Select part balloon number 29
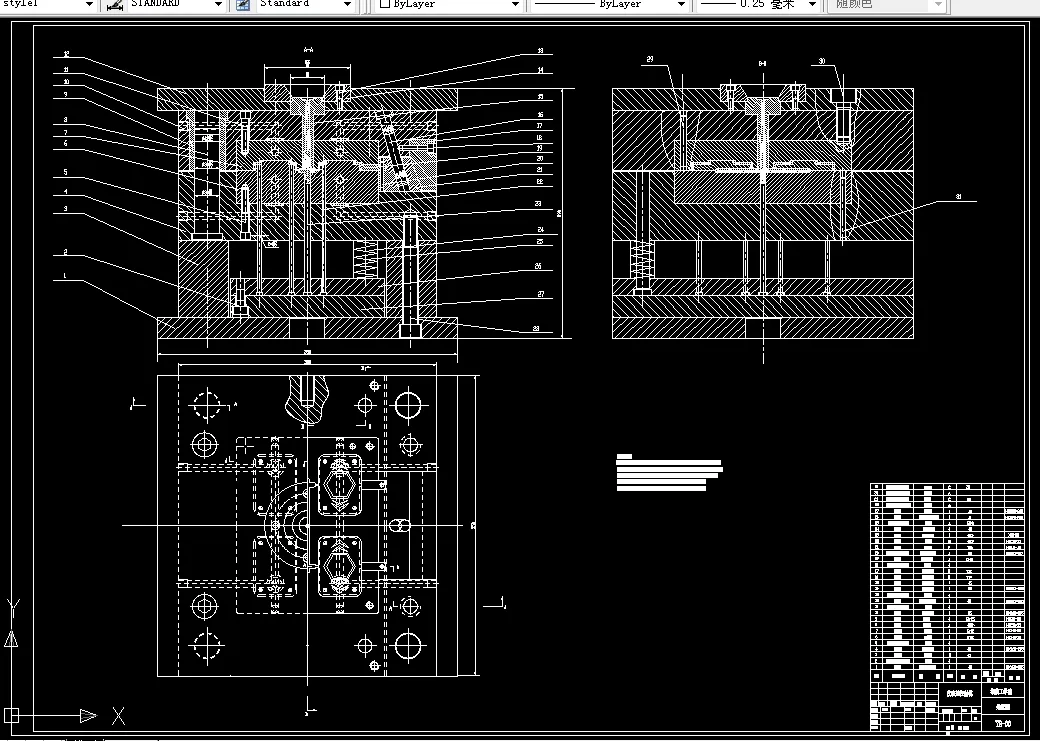The width and height of the screenshot is (1040, 741). click(x=650, y=59)
